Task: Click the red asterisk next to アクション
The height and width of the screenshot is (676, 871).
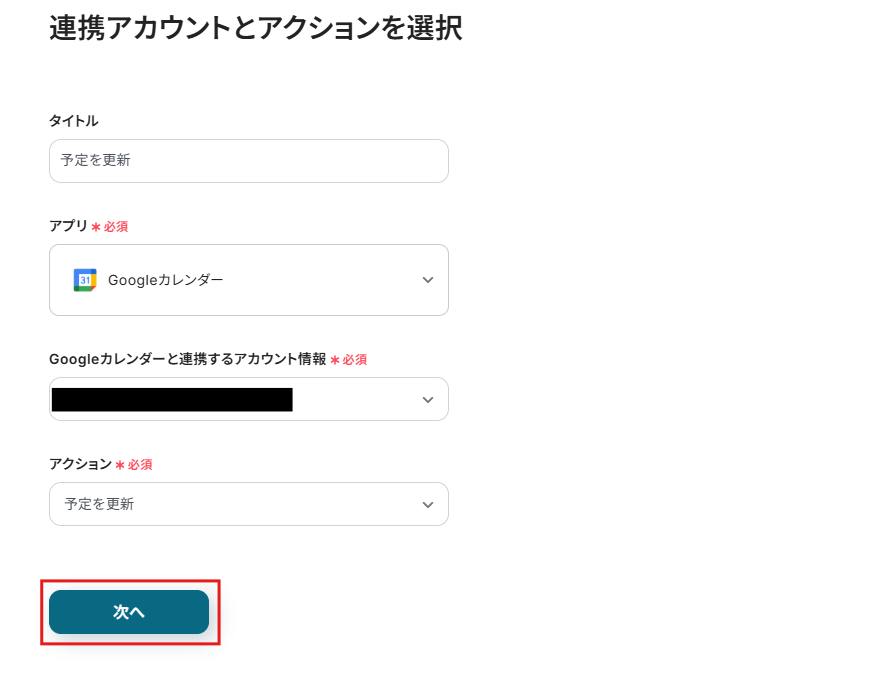Action: click(x=120, y=465)
